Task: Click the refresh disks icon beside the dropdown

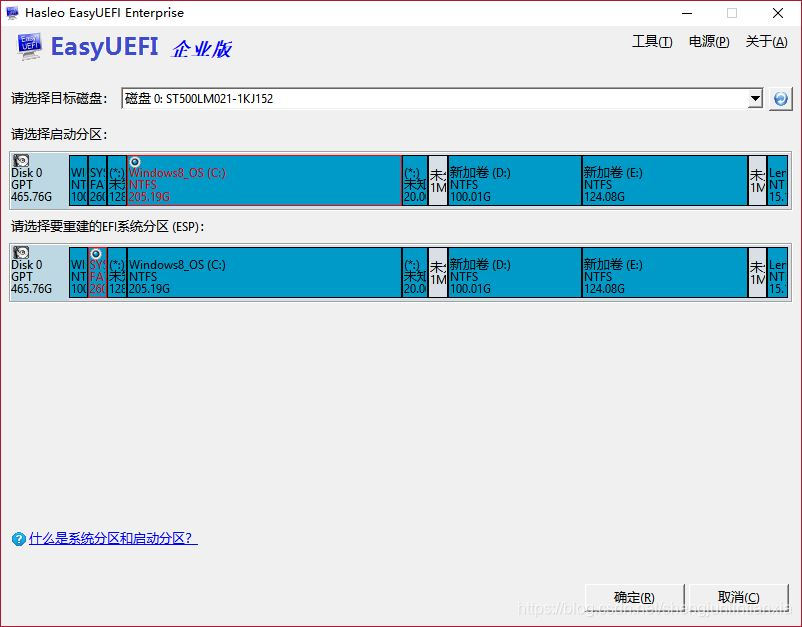Action: [x=781, y=99]
